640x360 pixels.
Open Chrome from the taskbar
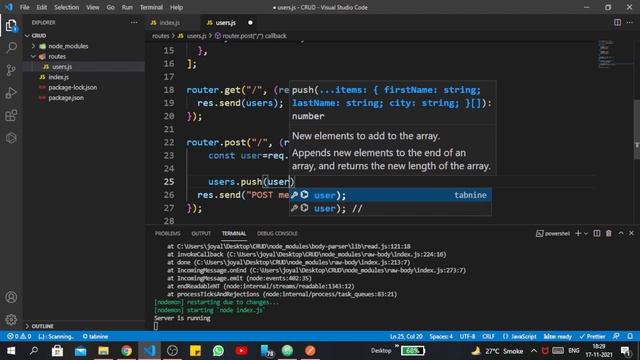coord(126,351)
